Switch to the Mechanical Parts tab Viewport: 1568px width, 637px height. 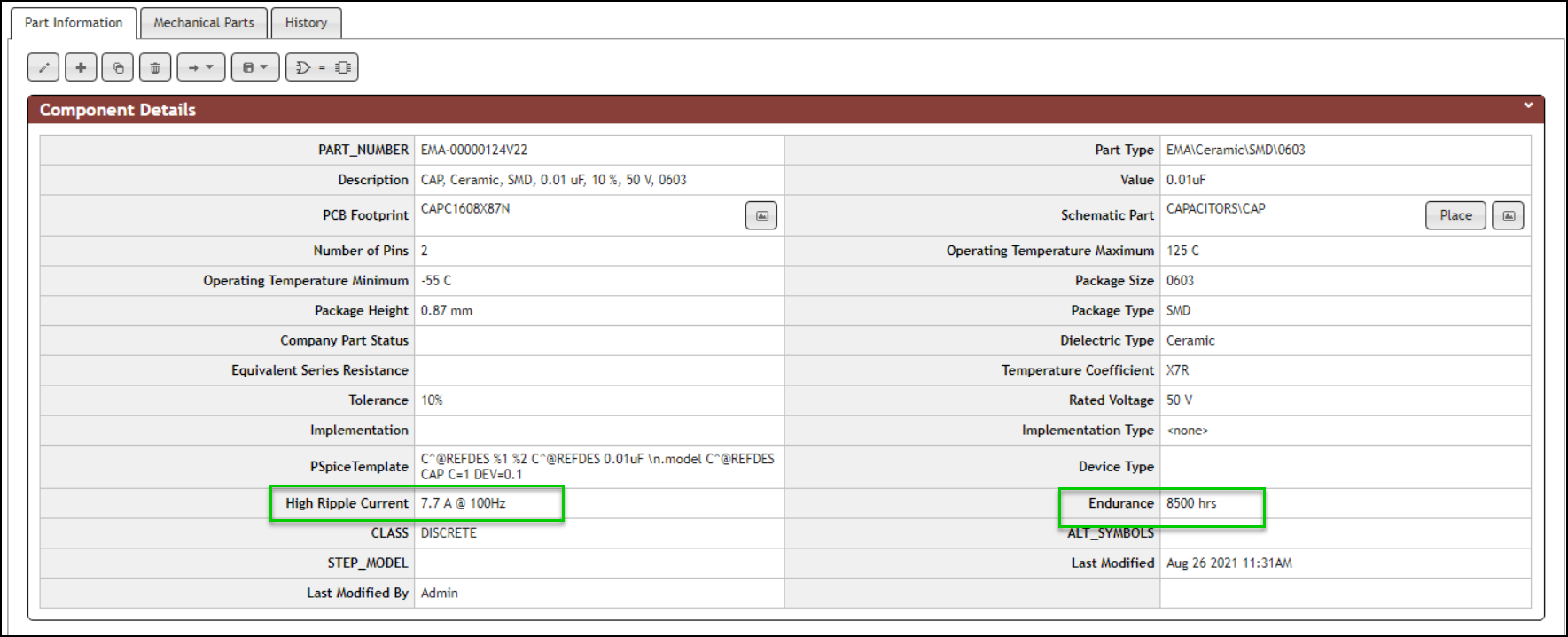click(x=204, y=22)
